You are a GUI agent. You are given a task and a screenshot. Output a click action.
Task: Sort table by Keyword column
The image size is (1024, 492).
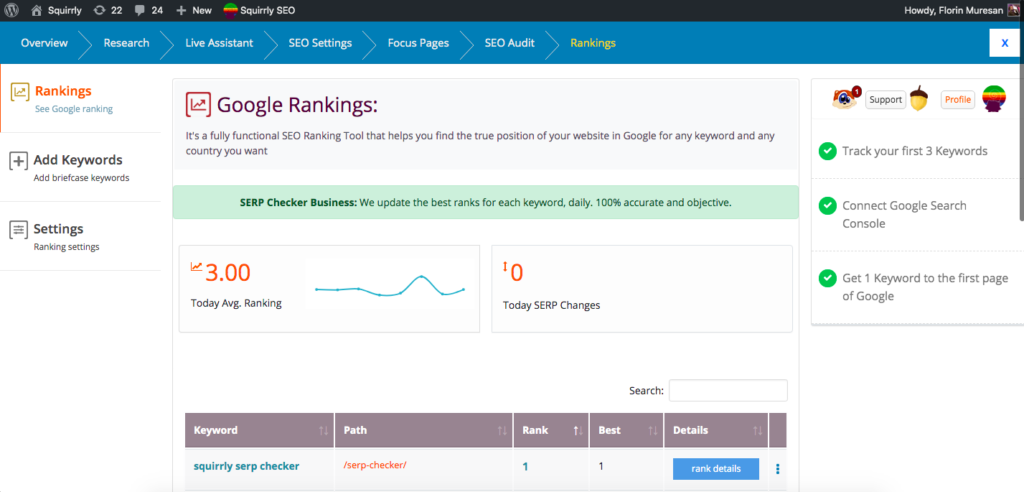259,431
